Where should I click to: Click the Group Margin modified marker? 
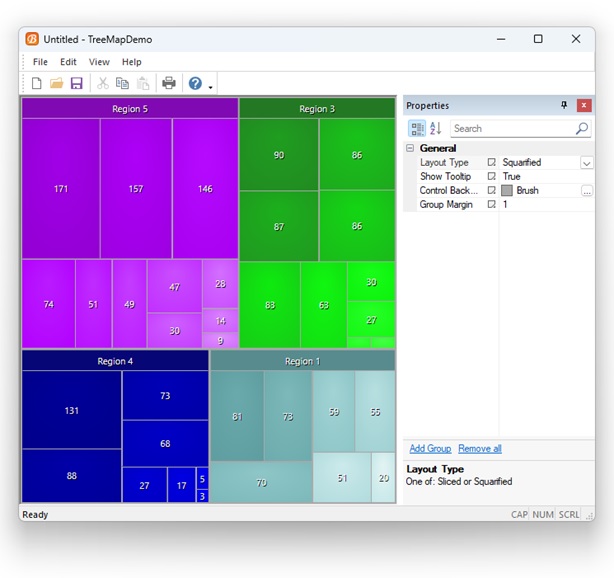[491, 204]
